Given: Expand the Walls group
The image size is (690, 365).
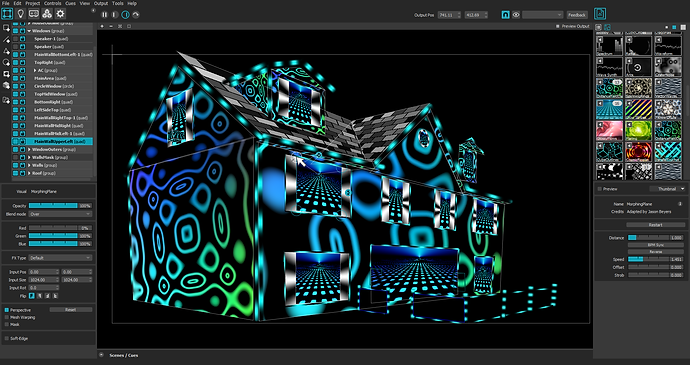Looking at the screenshot, I should [x=29, y=165].
